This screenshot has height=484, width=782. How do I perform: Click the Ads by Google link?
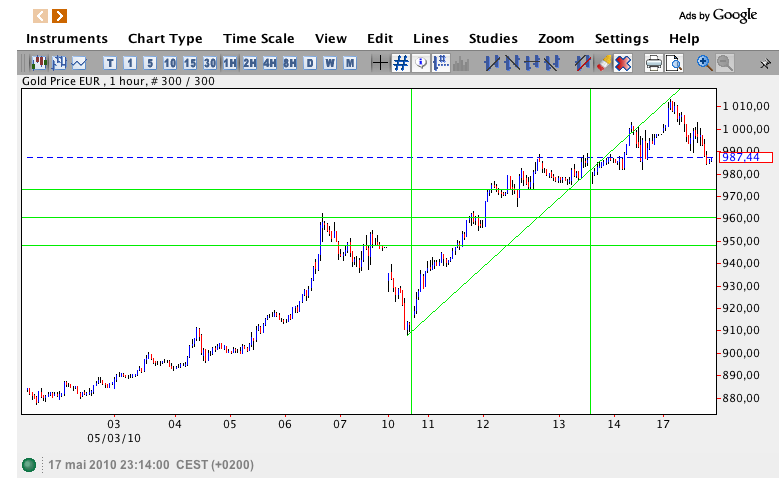click(x=717, y=15)
